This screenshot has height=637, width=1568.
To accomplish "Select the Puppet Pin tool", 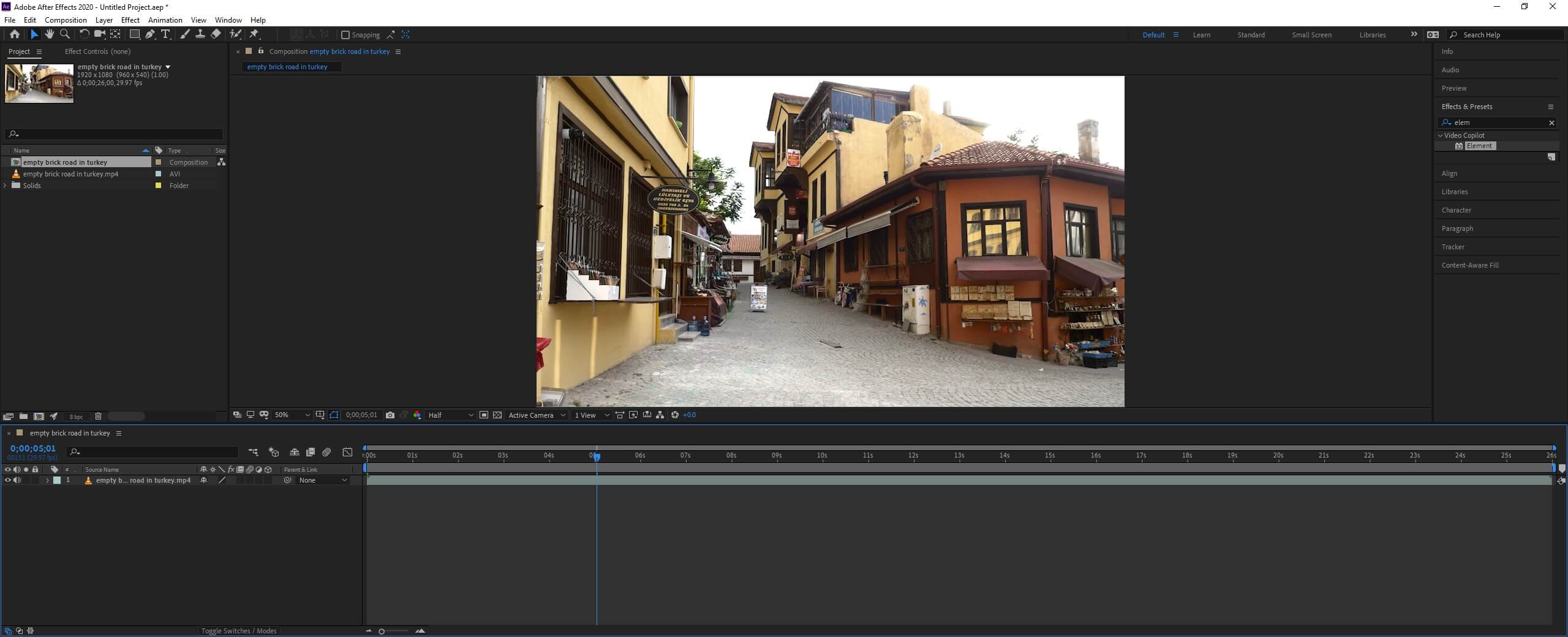I will tap(254, 34).
